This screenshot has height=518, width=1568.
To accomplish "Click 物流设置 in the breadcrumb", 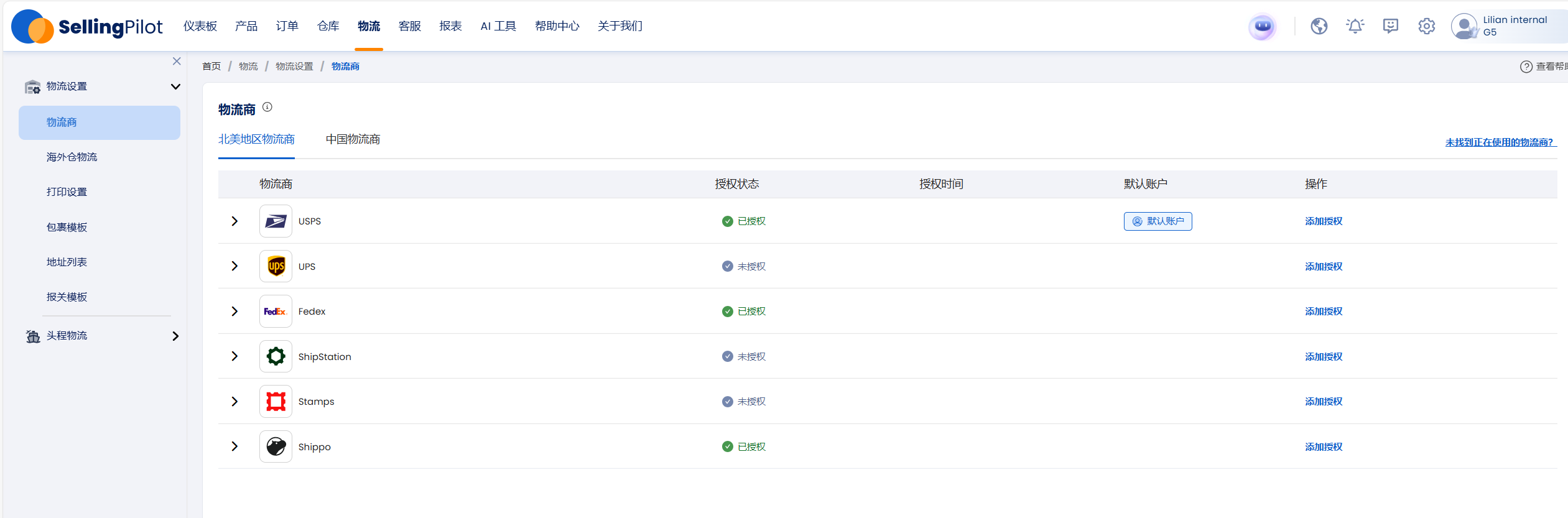I will [x=294, y=67].
